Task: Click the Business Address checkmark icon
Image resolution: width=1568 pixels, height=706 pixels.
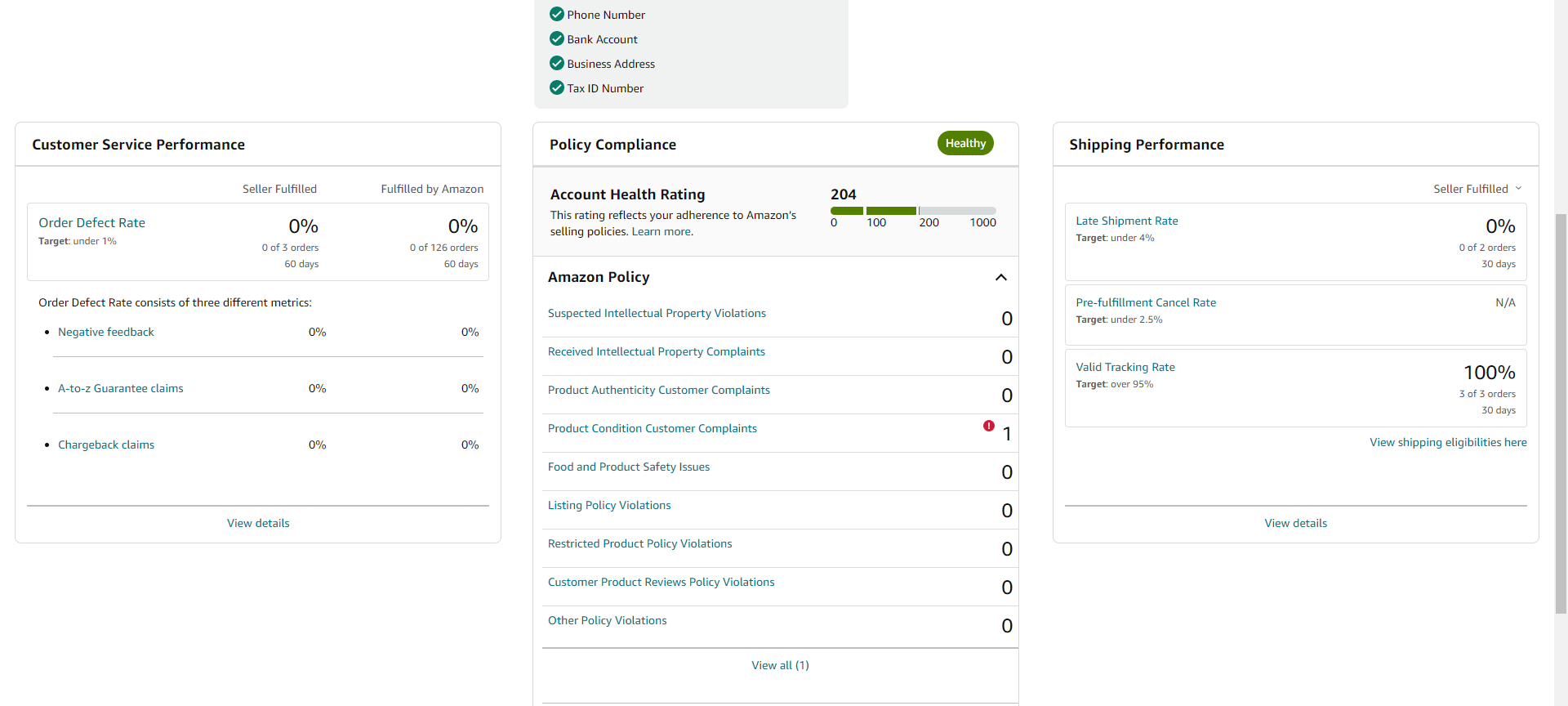Action: [x=557, y=63]
